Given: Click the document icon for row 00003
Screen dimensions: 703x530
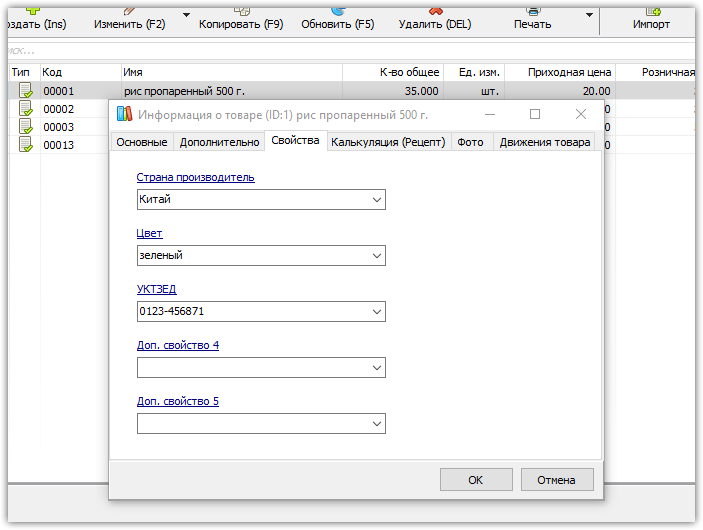Looking at the screenshot, I should click(x=26, y=126).
